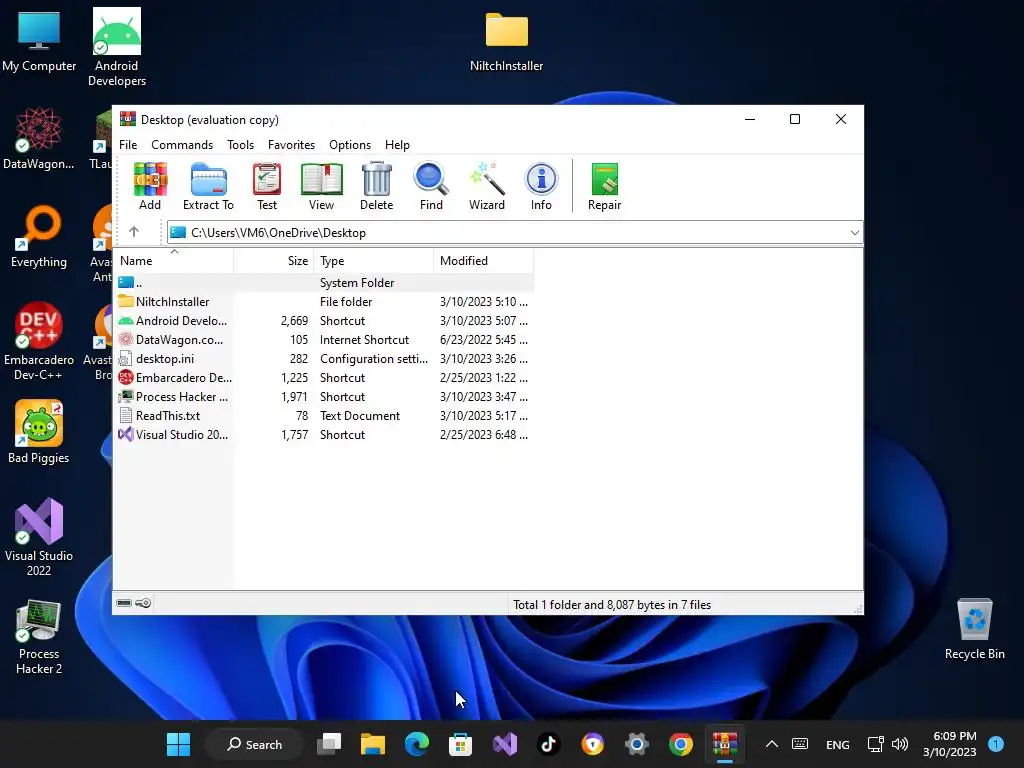Click the Add archive toolbar icon

[x=150, y=186]
